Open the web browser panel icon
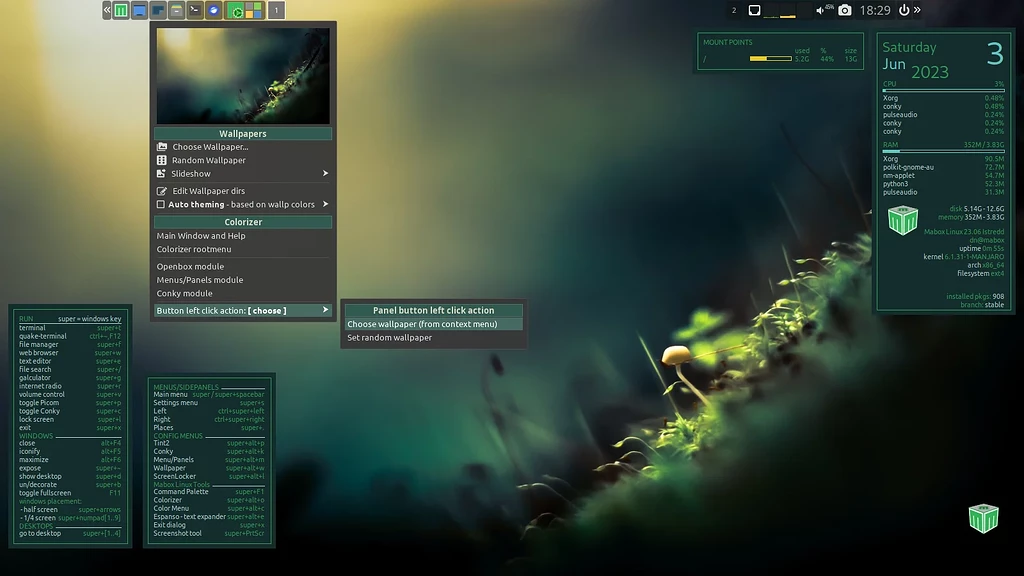 point(214,9)
